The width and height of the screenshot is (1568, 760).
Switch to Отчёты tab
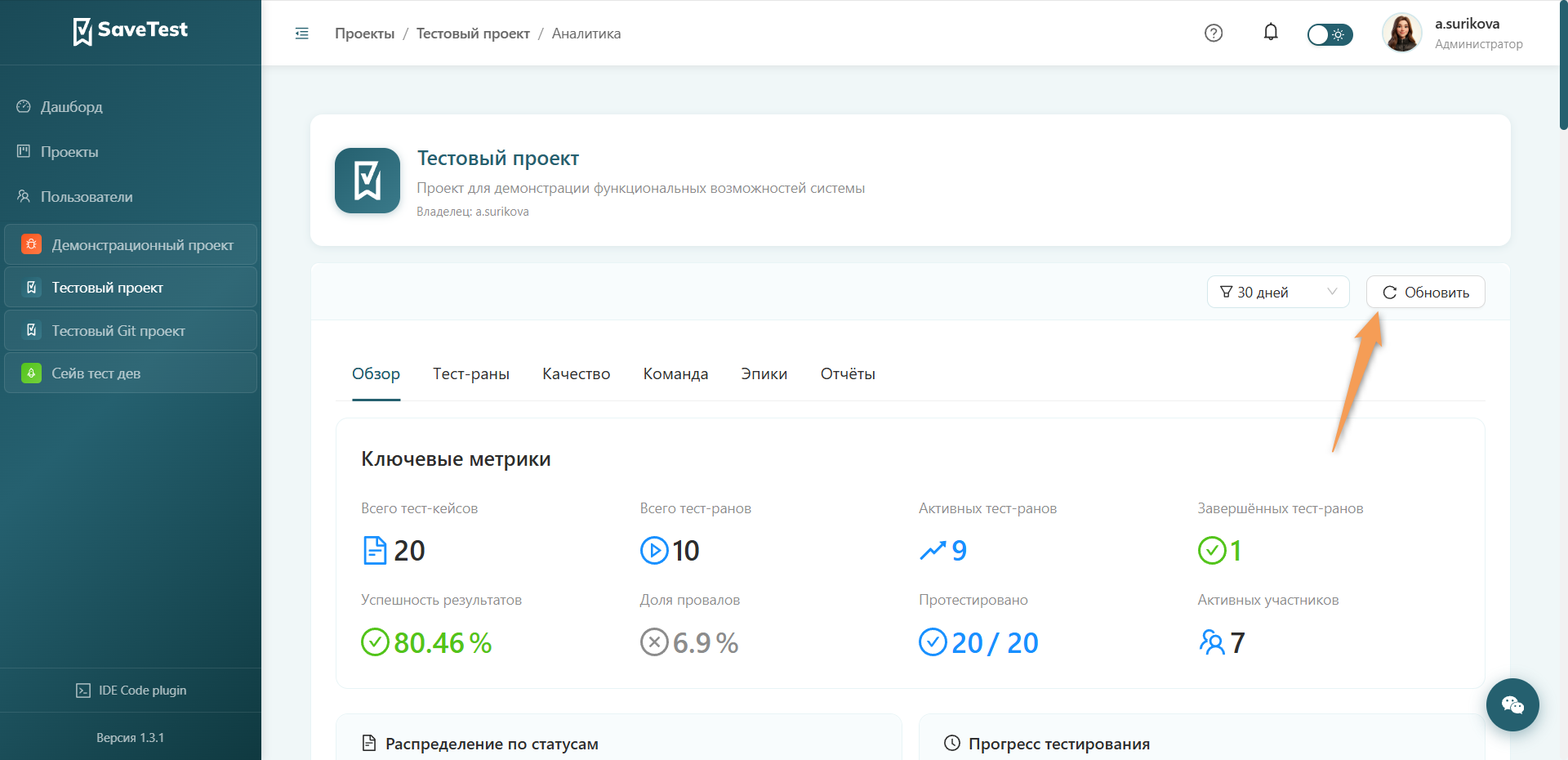848,373
